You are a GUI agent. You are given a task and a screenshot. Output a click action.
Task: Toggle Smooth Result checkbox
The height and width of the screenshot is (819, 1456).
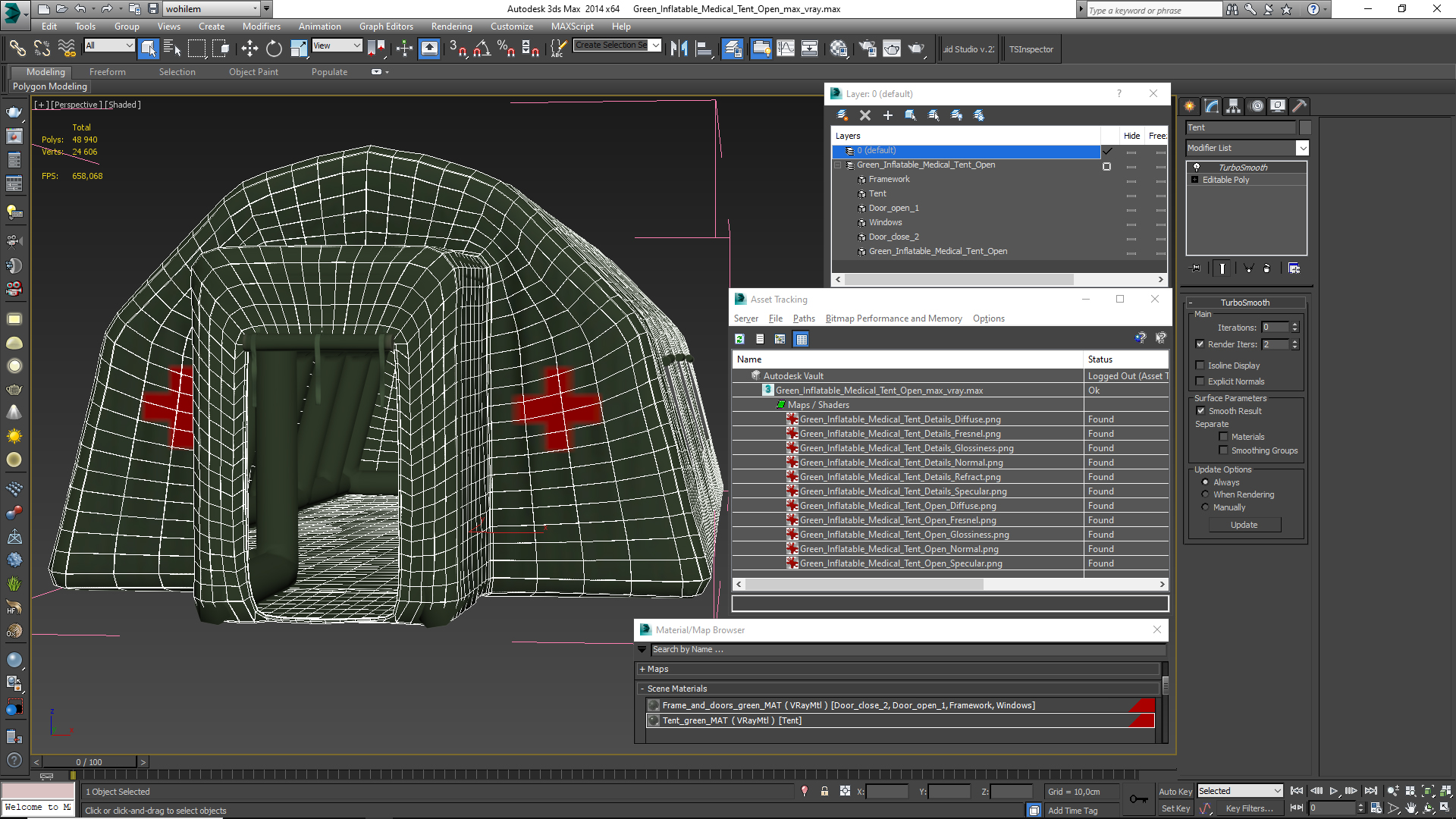[x=1200, y=411]
